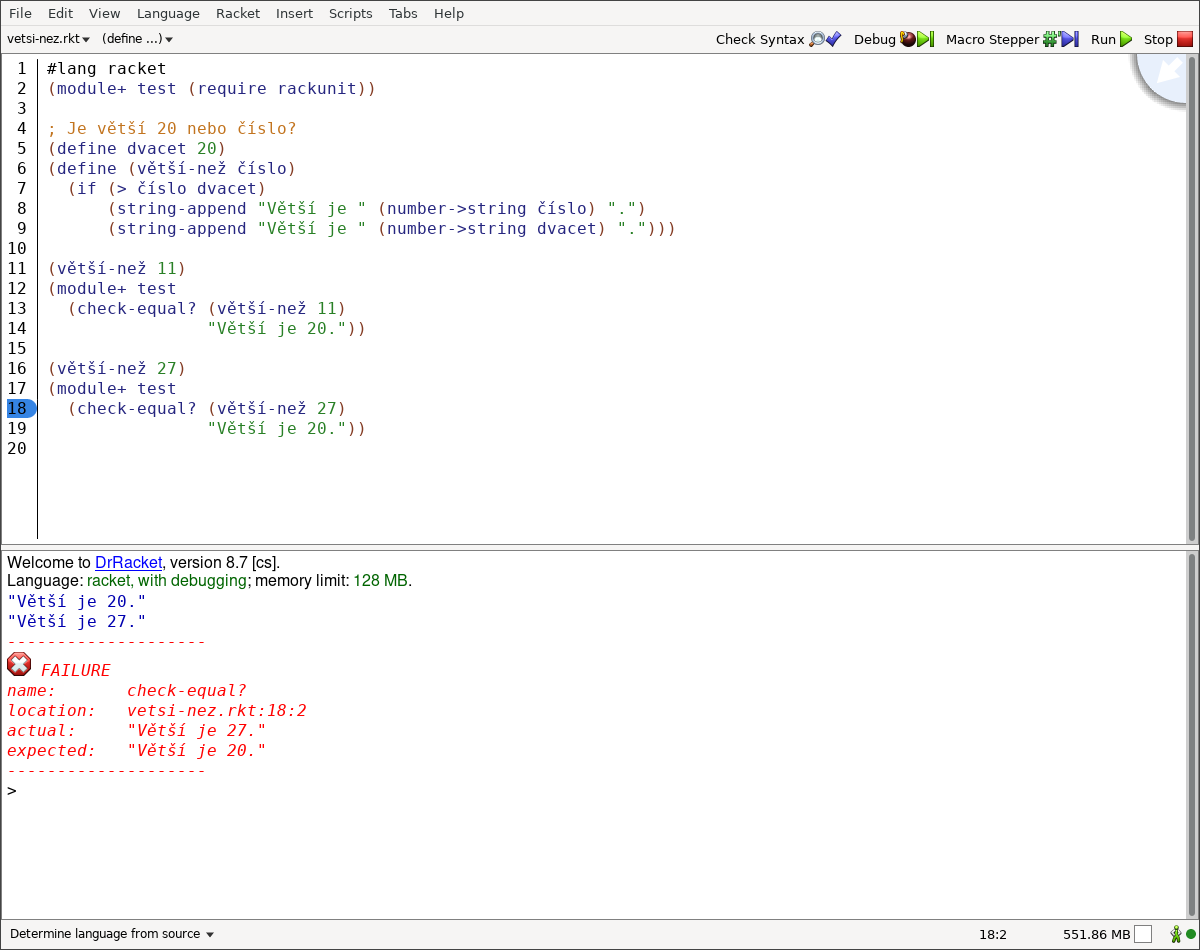Click the blue arrow corner icon in editor

(1167, 73)
